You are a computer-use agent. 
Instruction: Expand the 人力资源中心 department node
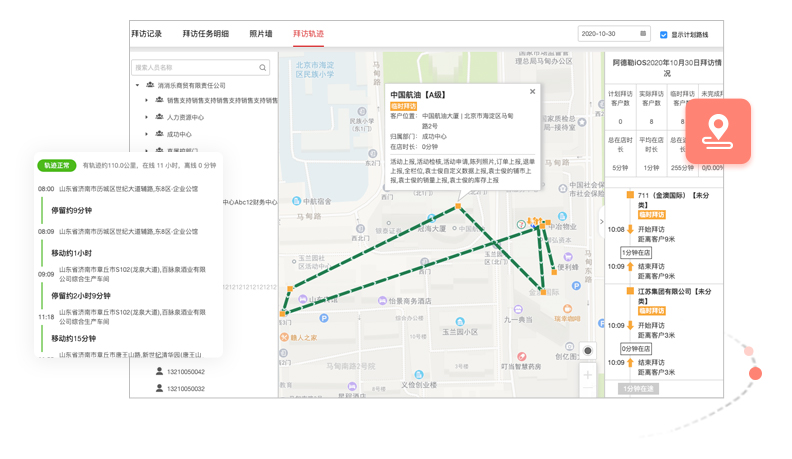tap(147, 118)
